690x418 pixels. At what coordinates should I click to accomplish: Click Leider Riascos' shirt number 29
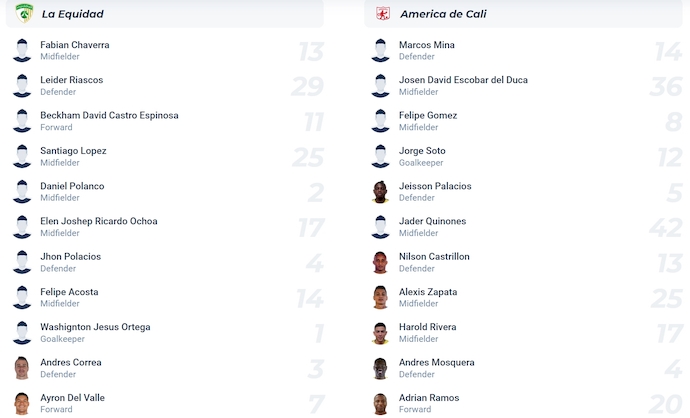tap(308, 86)
